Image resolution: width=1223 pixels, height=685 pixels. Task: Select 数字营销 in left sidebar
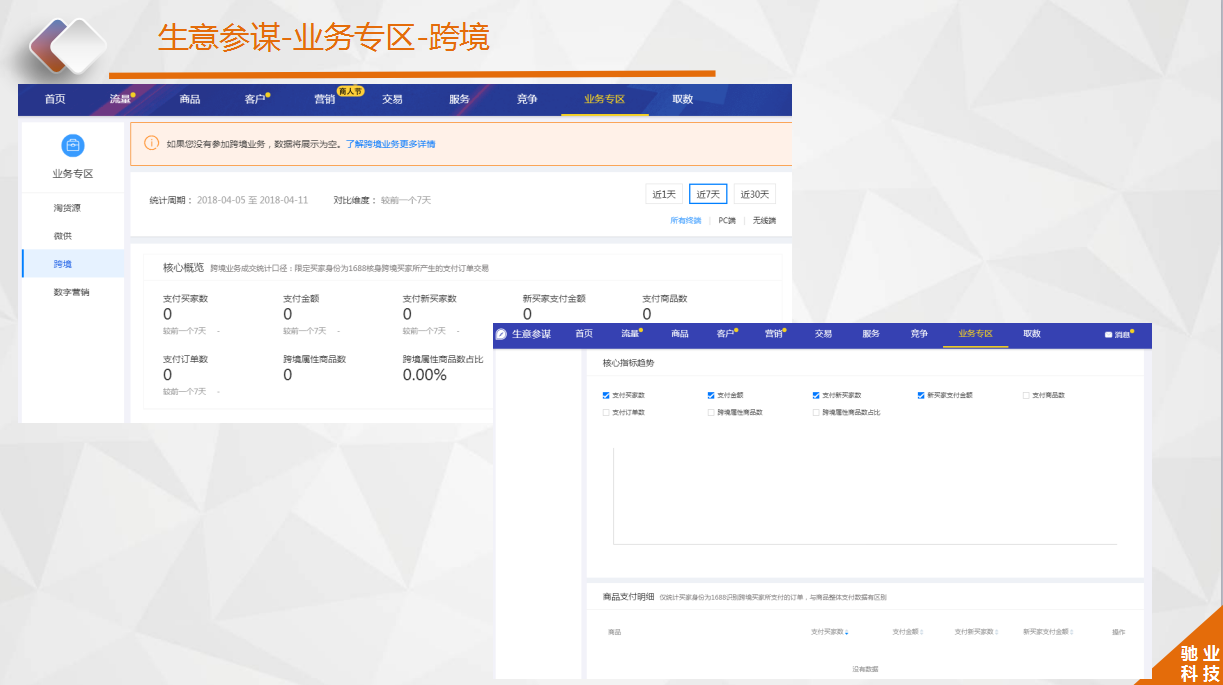tap(73, 292)
